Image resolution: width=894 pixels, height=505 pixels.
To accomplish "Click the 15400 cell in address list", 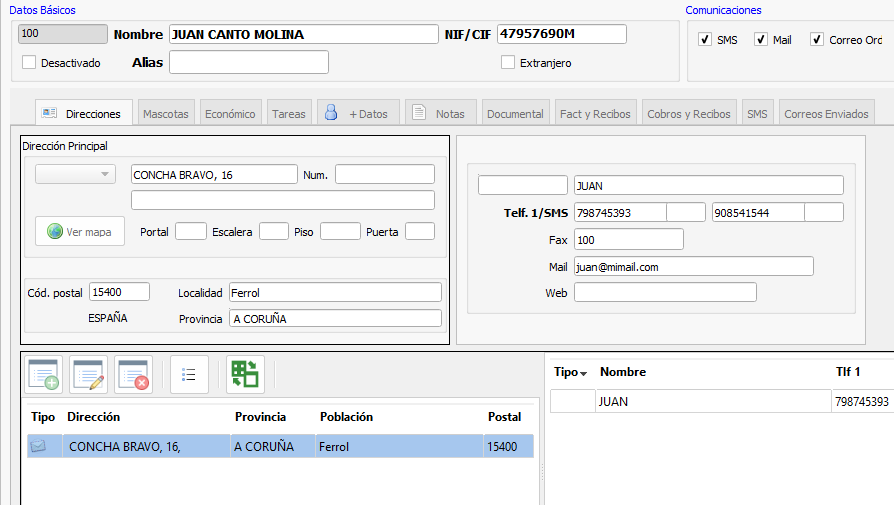I will (x=509, y=446).
